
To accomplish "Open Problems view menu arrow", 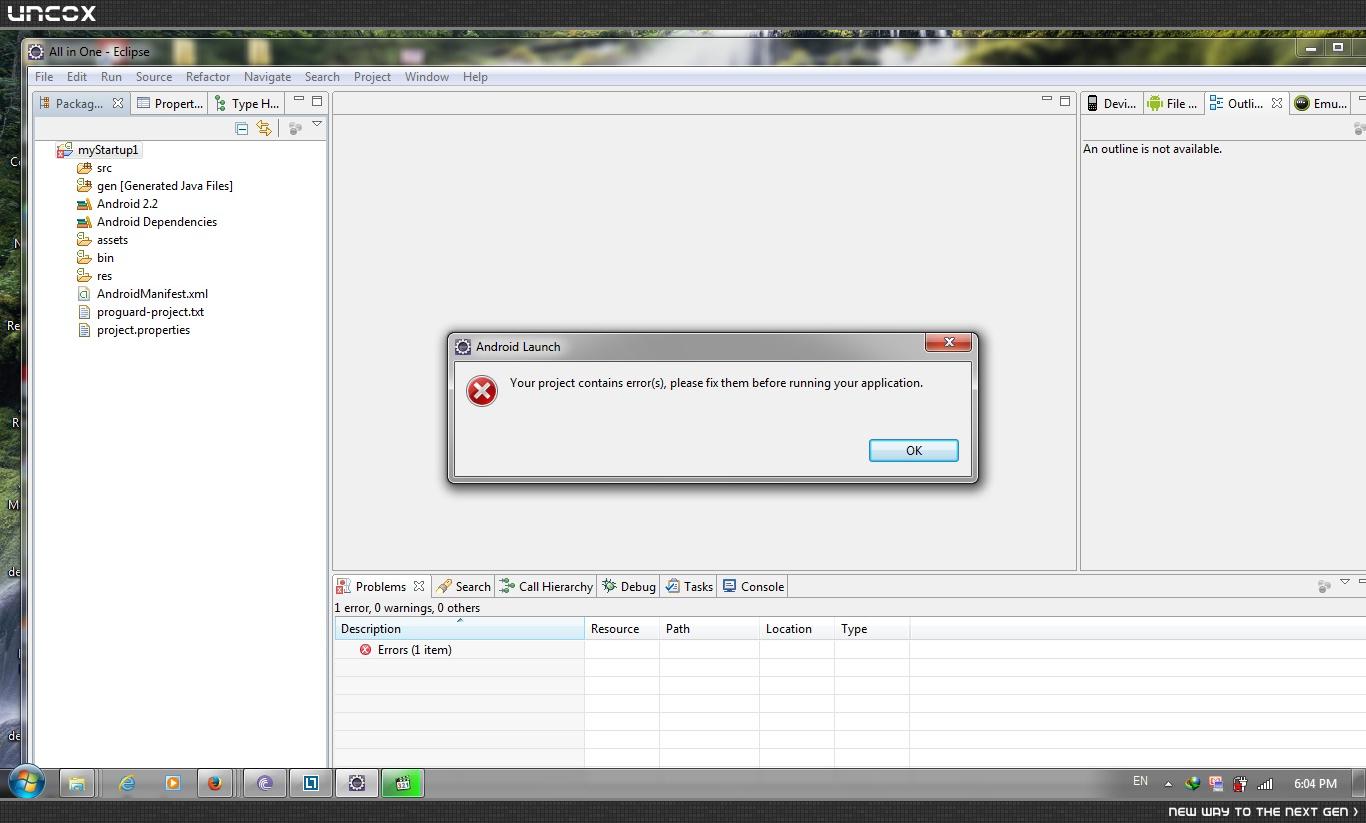I will pyautogui.click(x=1344, y=582).
